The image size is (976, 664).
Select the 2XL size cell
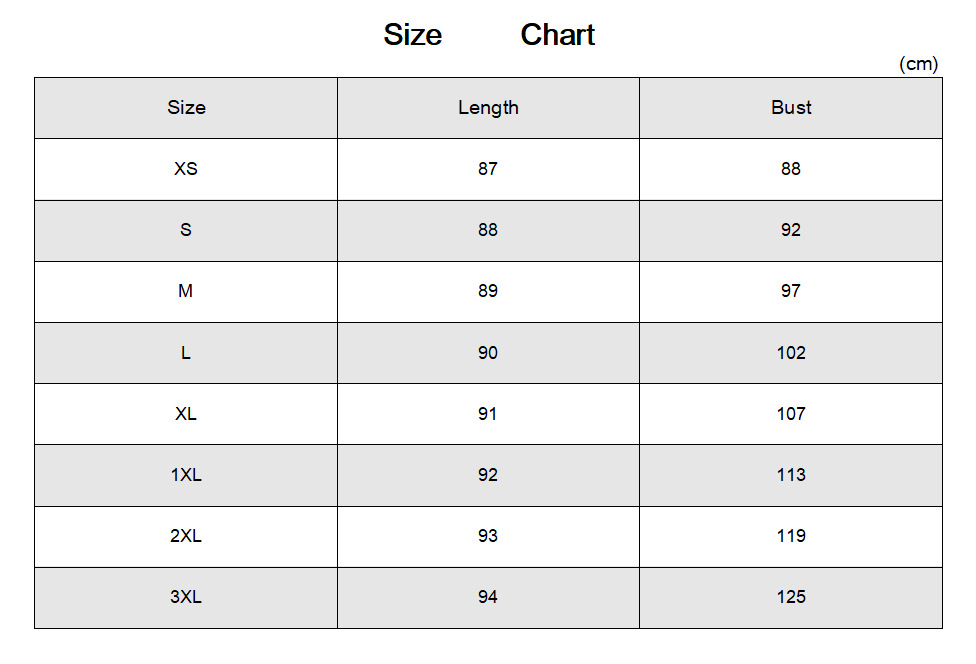point(186,536)
